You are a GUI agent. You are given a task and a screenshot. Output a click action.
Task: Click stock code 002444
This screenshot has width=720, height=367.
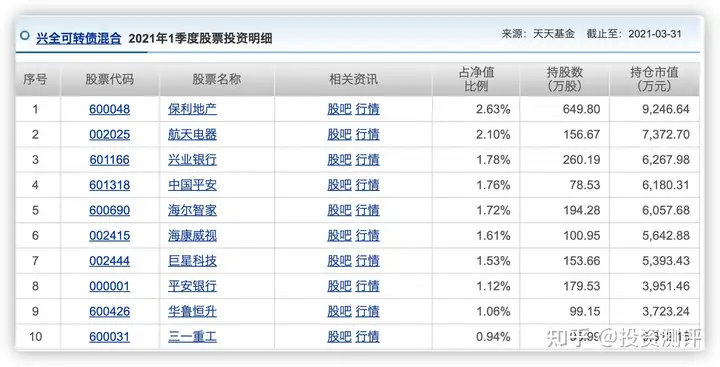click(110, 261)
